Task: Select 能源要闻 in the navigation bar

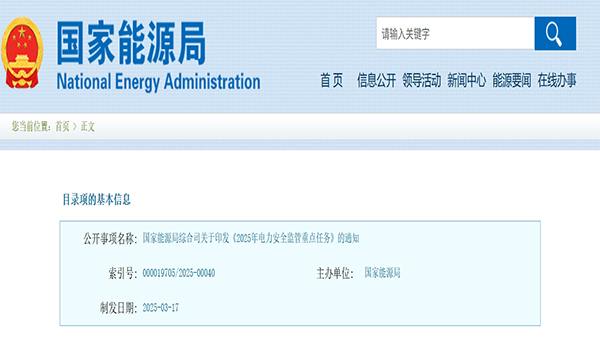Action: [512, 80]
